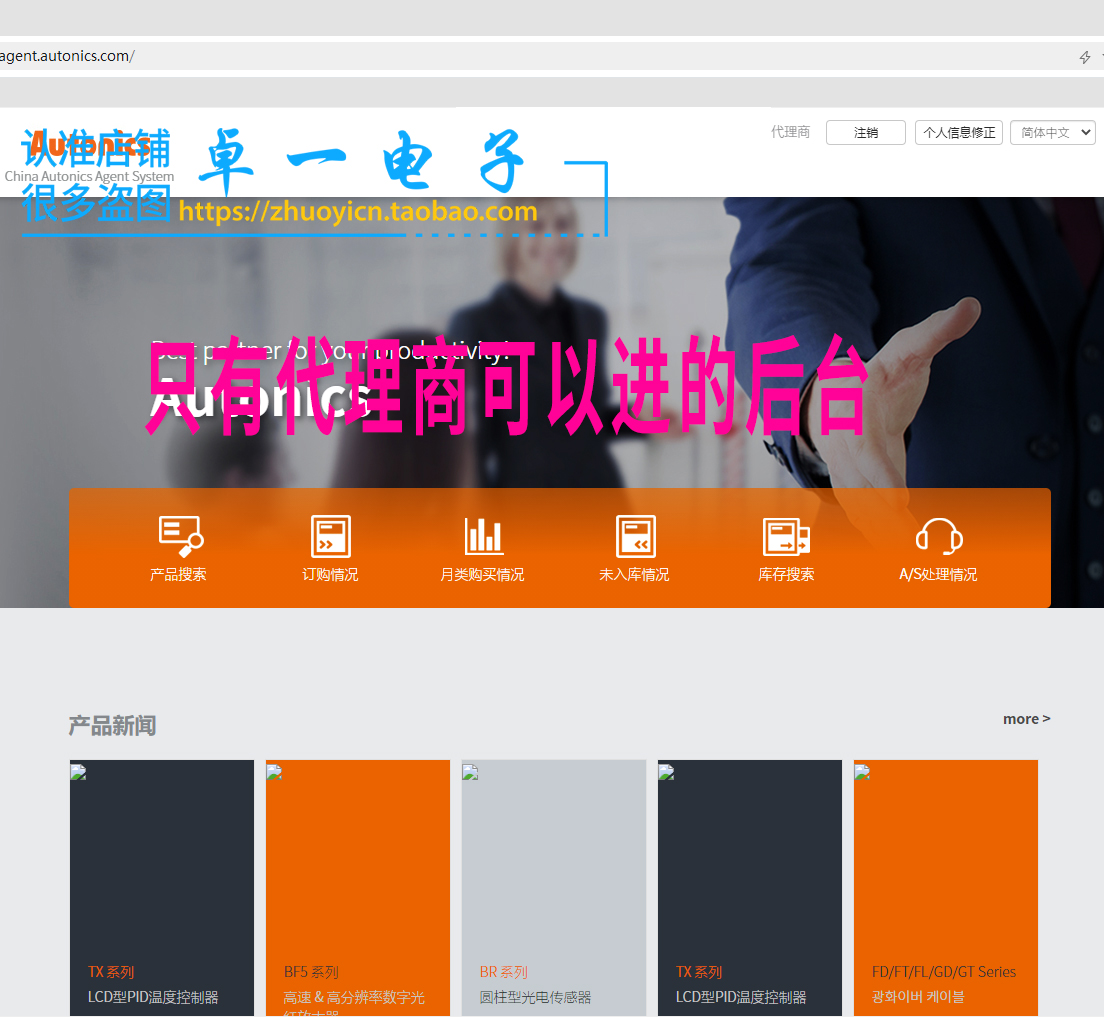Screen dimensions: 1104x1017
Task: Click the 月类购买情况 text label
Action: pyautogui.click(x=482, y=575)
